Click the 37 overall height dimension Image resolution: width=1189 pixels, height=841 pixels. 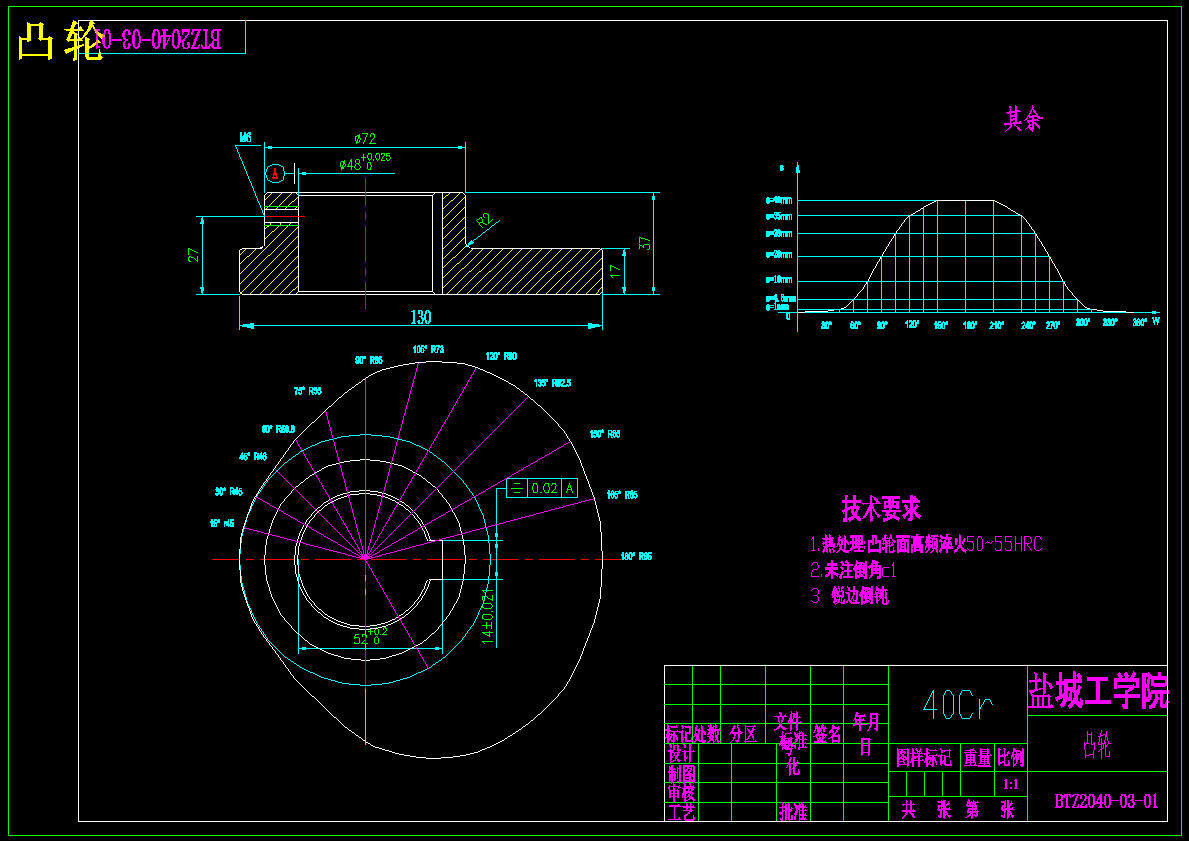click(x=645, y=243)
